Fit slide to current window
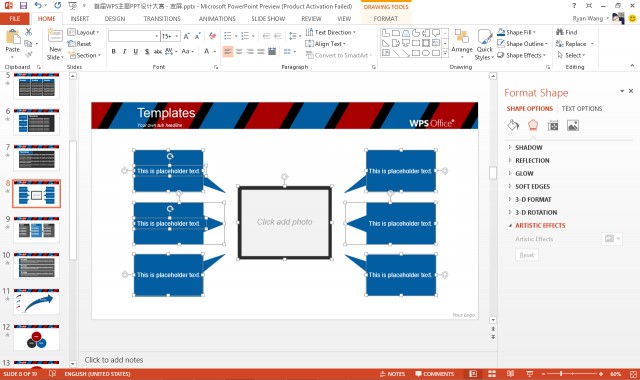The height and width of the screenshot is (380, 640). (x=633, y=374)
